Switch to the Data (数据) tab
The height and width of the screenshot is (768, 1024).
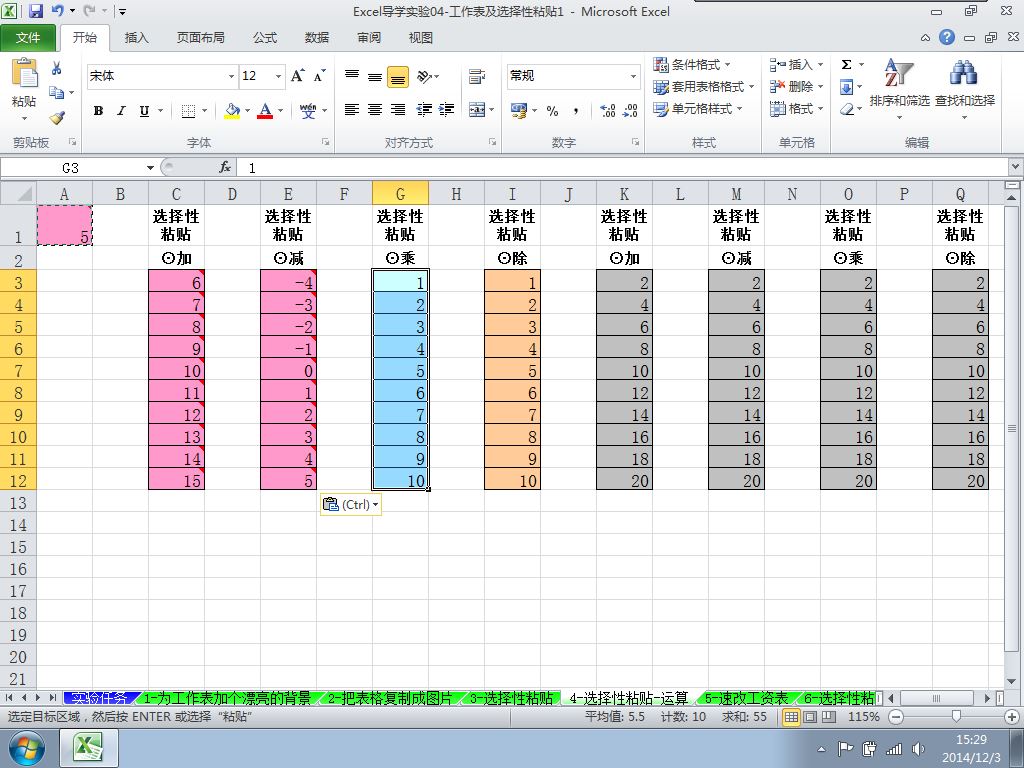(x=317, y=38)
